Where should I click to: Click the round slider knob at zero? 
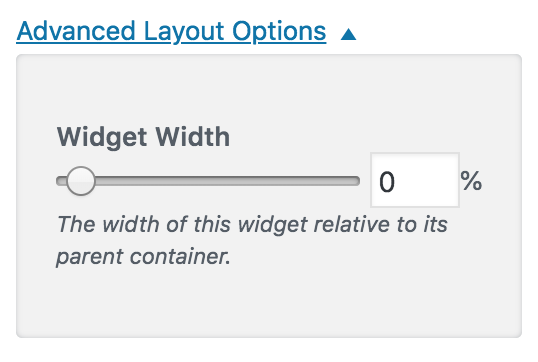pos(81,181)
